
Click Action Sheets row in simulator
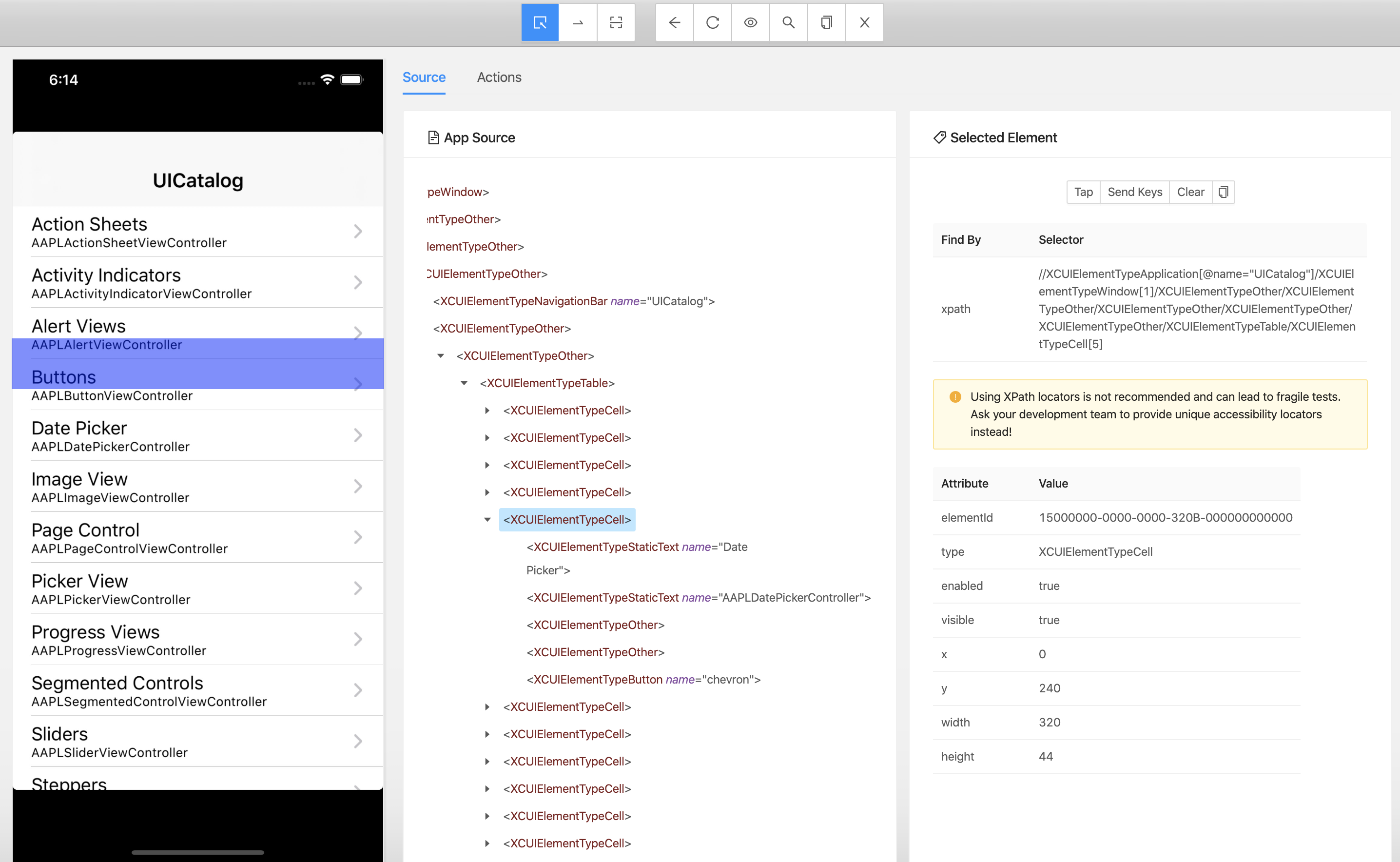click(x=198, y=232)
